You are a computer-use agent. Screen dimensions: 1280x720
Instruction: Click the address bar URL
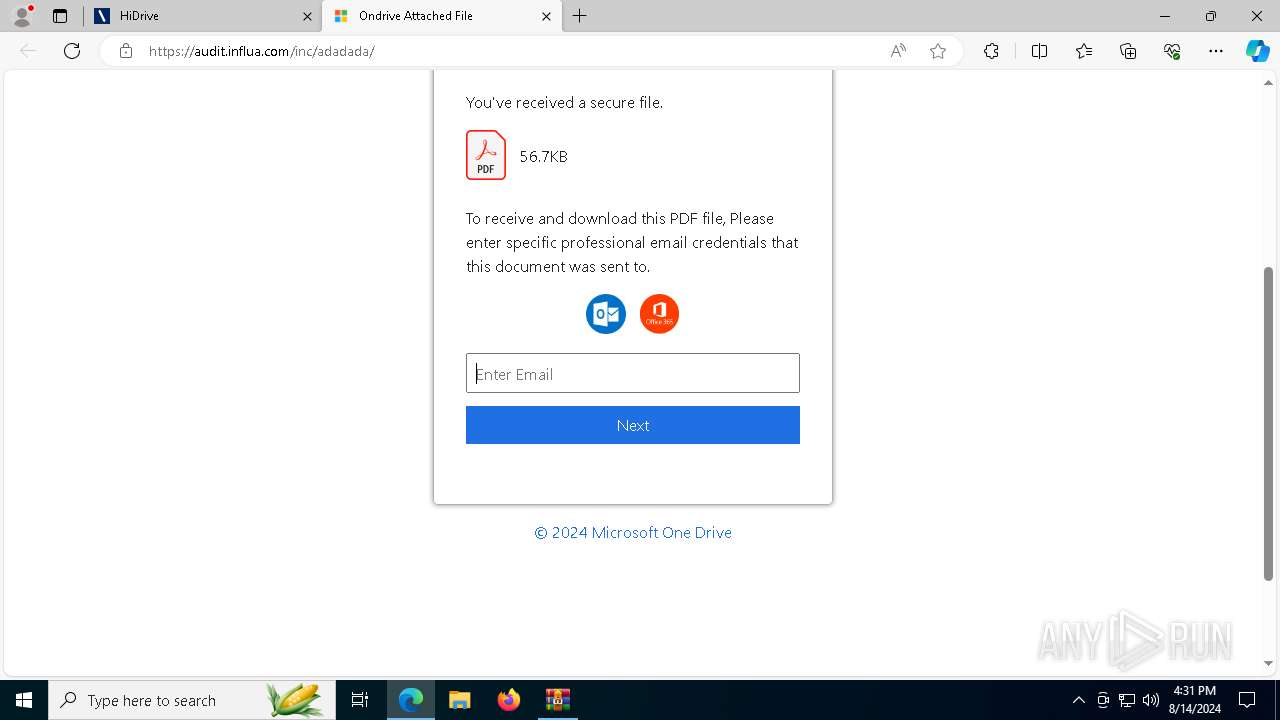pos(262,51)
